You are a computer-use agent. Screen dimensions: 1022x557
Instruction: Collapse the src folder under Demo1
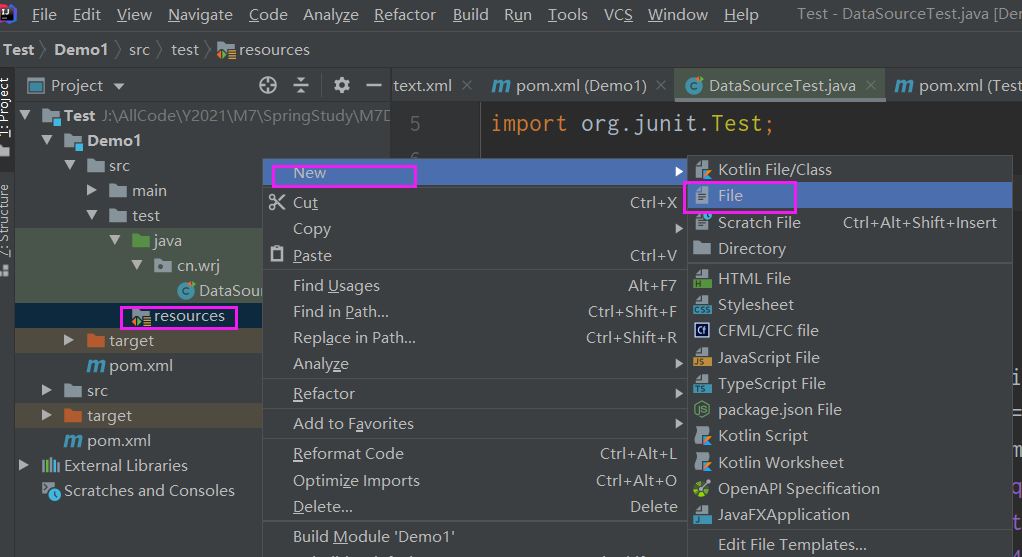[70, 165]
